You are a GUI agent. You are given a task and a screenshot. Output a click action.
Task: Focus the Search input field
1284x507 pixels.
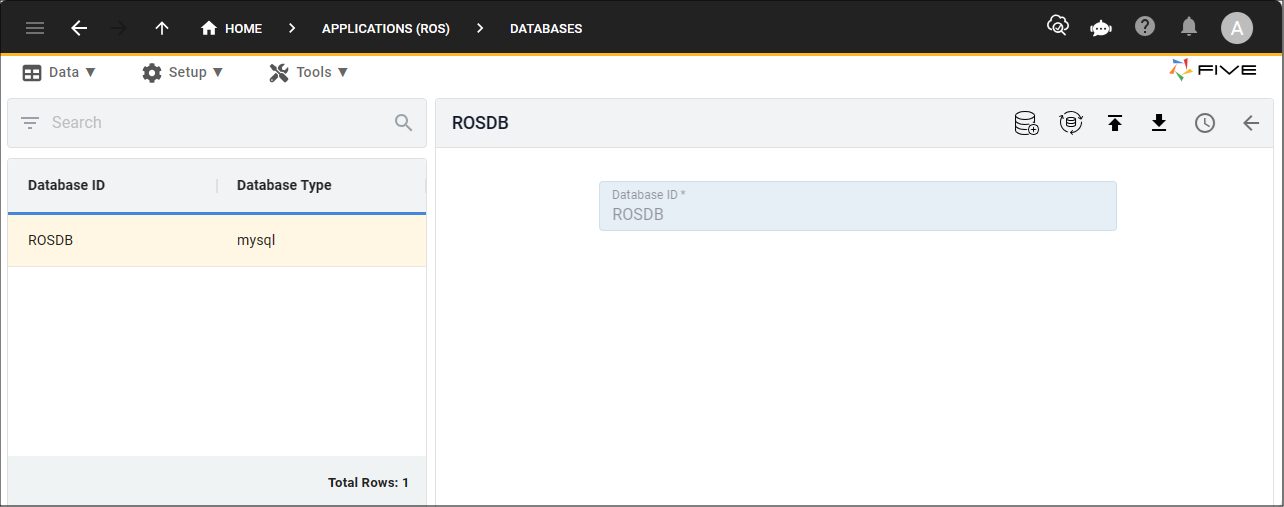(x=215, y=123)
